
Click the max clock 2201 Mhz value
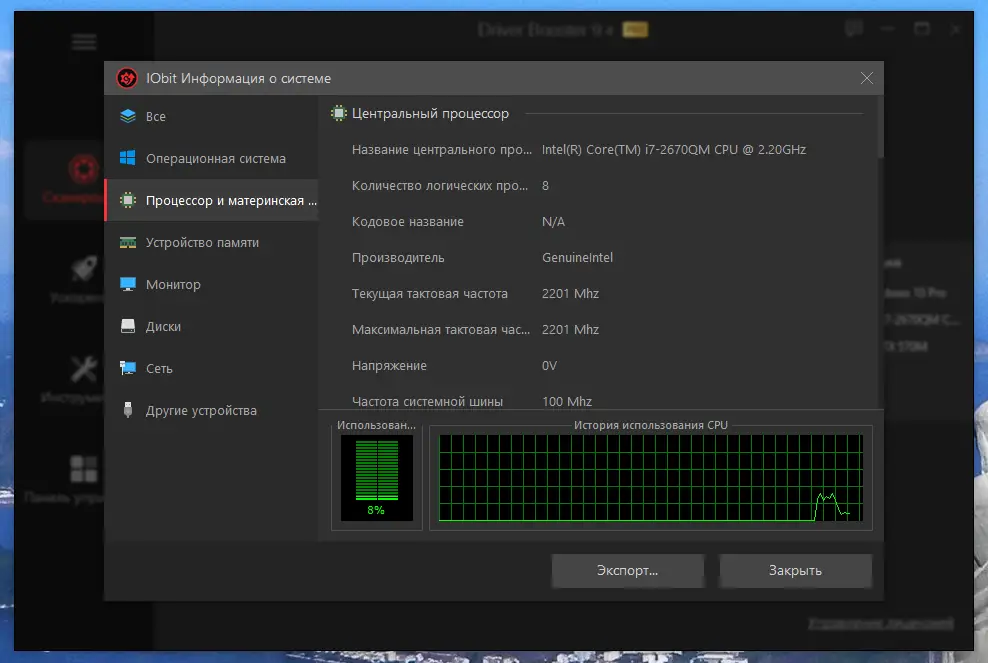(570, 330)
